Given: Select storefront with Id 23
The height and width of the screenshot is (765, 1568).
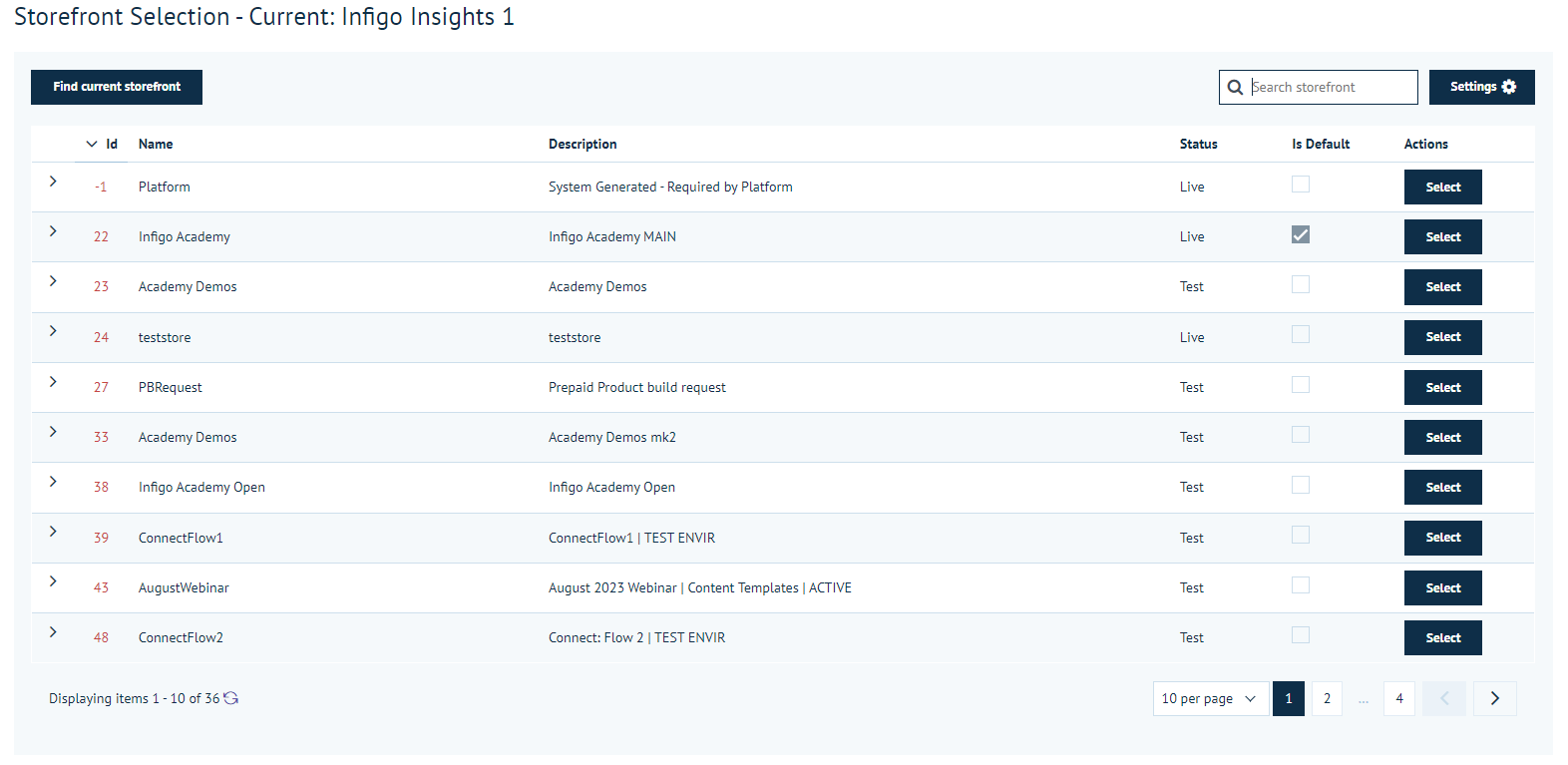Looking at the screenshot, I should (1443, 287).
